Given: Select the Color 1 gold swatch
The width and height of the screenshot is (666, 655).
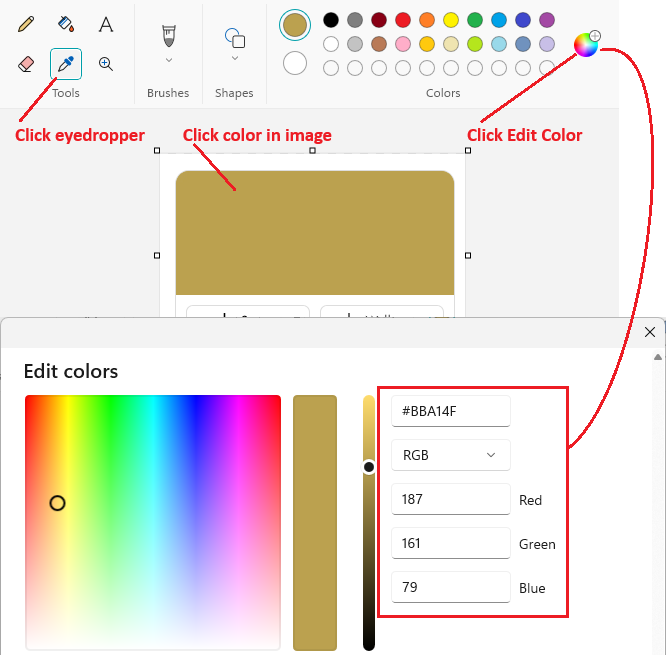Looking at the screenshot, I should coord(295,25).
